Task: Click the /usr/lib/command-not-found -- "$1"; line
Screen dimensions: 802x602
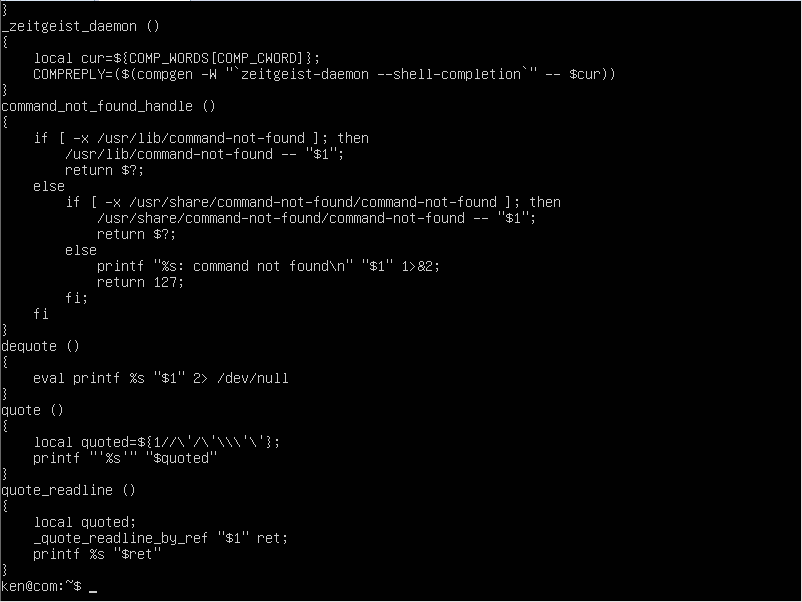Action: [x=205, y=154]
